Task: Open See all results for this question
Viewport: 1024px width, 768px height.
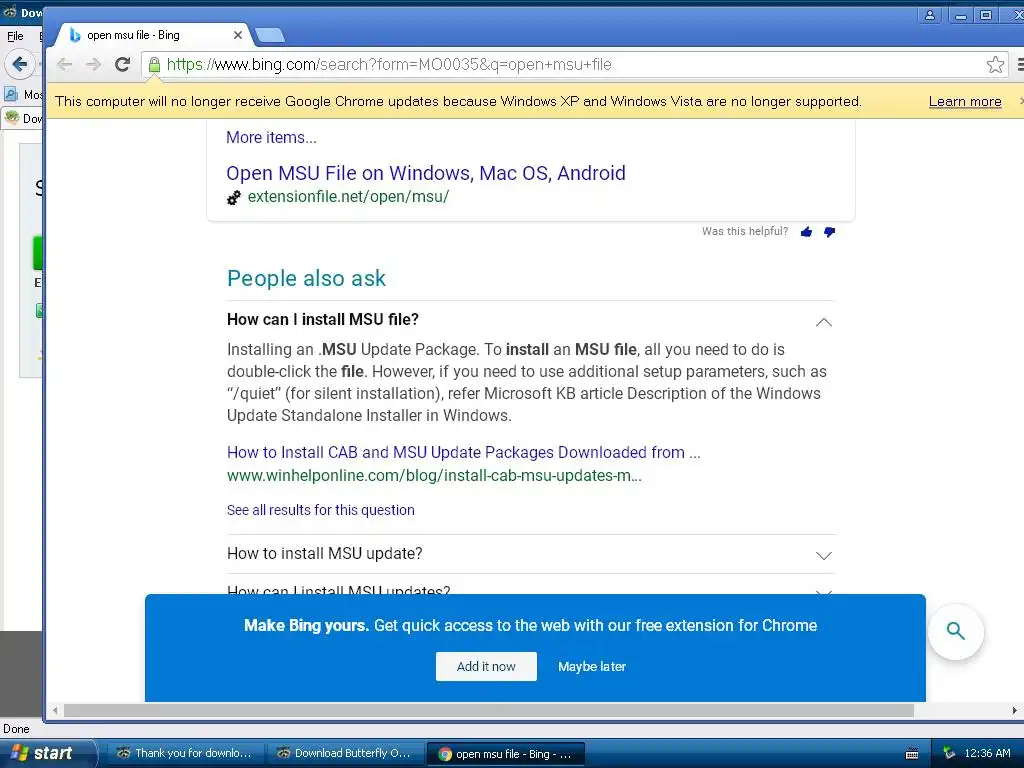Action: [321, 510]
